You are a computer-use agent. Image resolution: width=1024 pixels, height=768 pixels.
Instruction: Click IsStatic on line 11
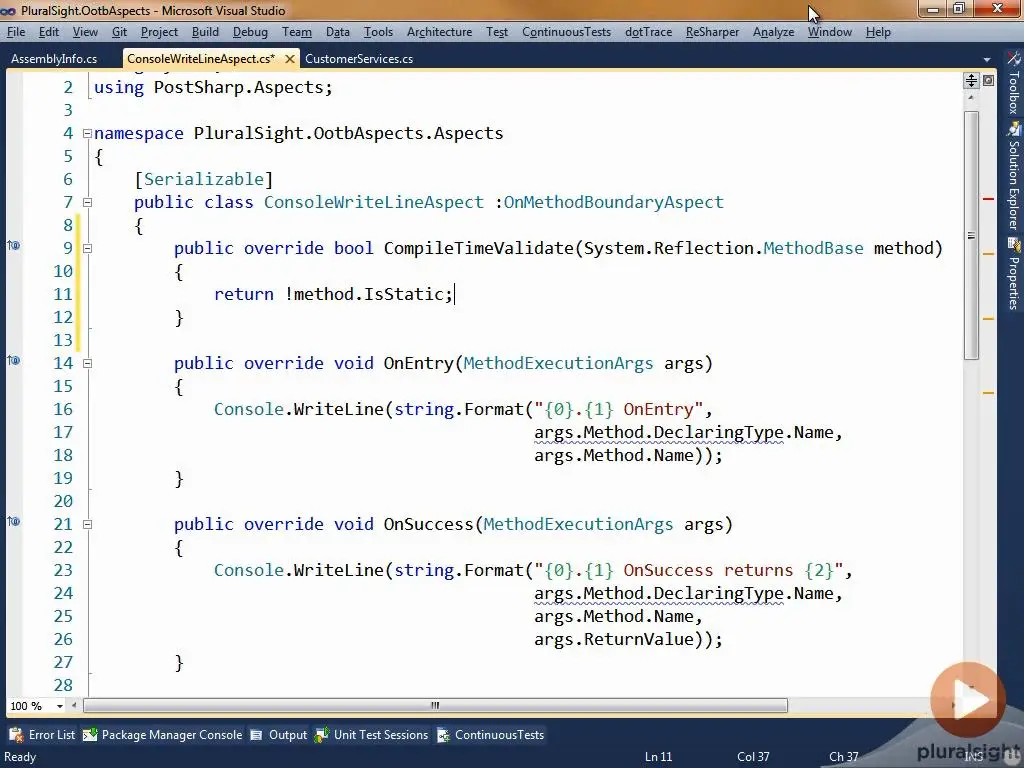click(x=404, y=294)
